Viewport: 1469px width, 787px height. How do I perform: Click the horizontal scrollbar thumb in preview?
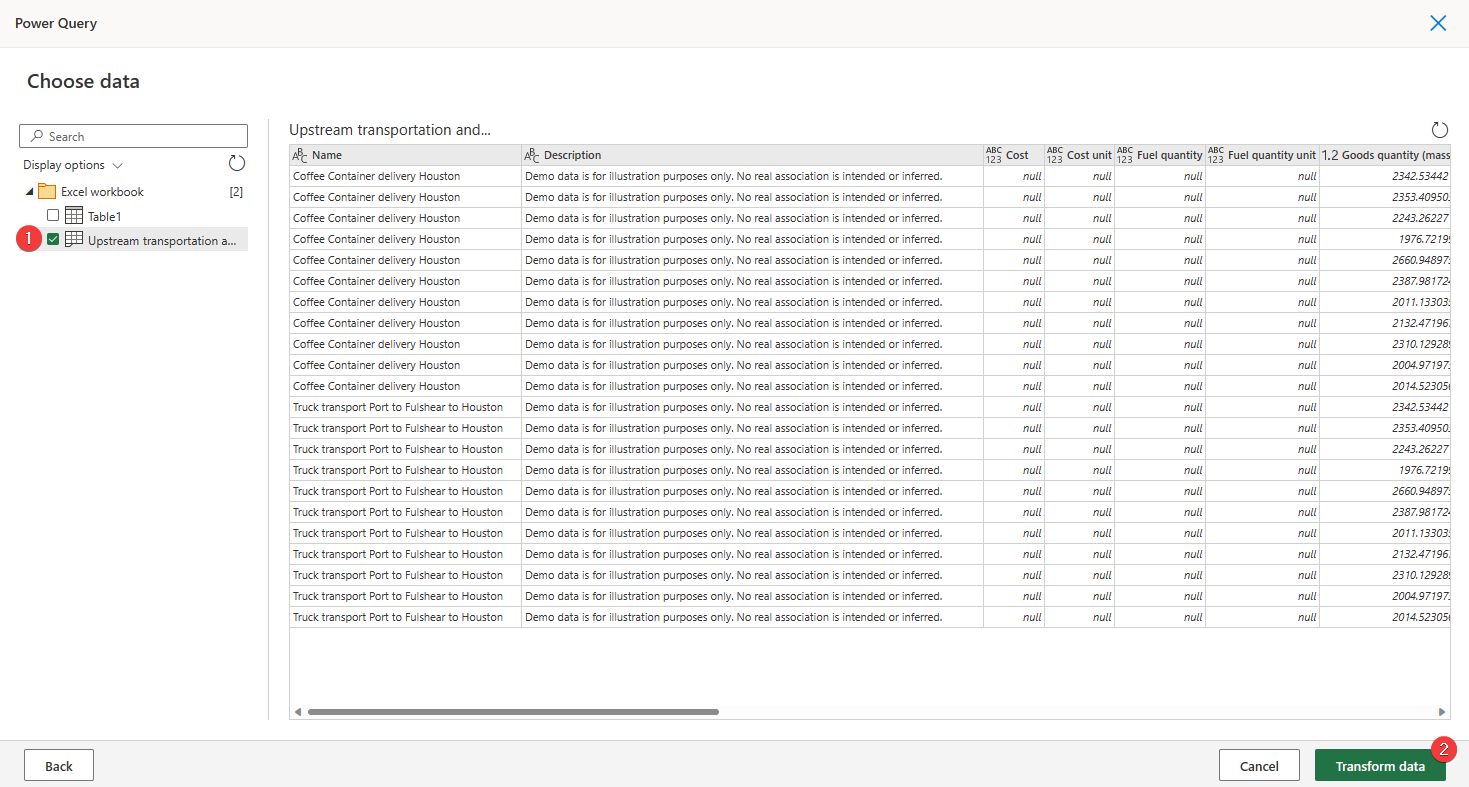(513, 712)
